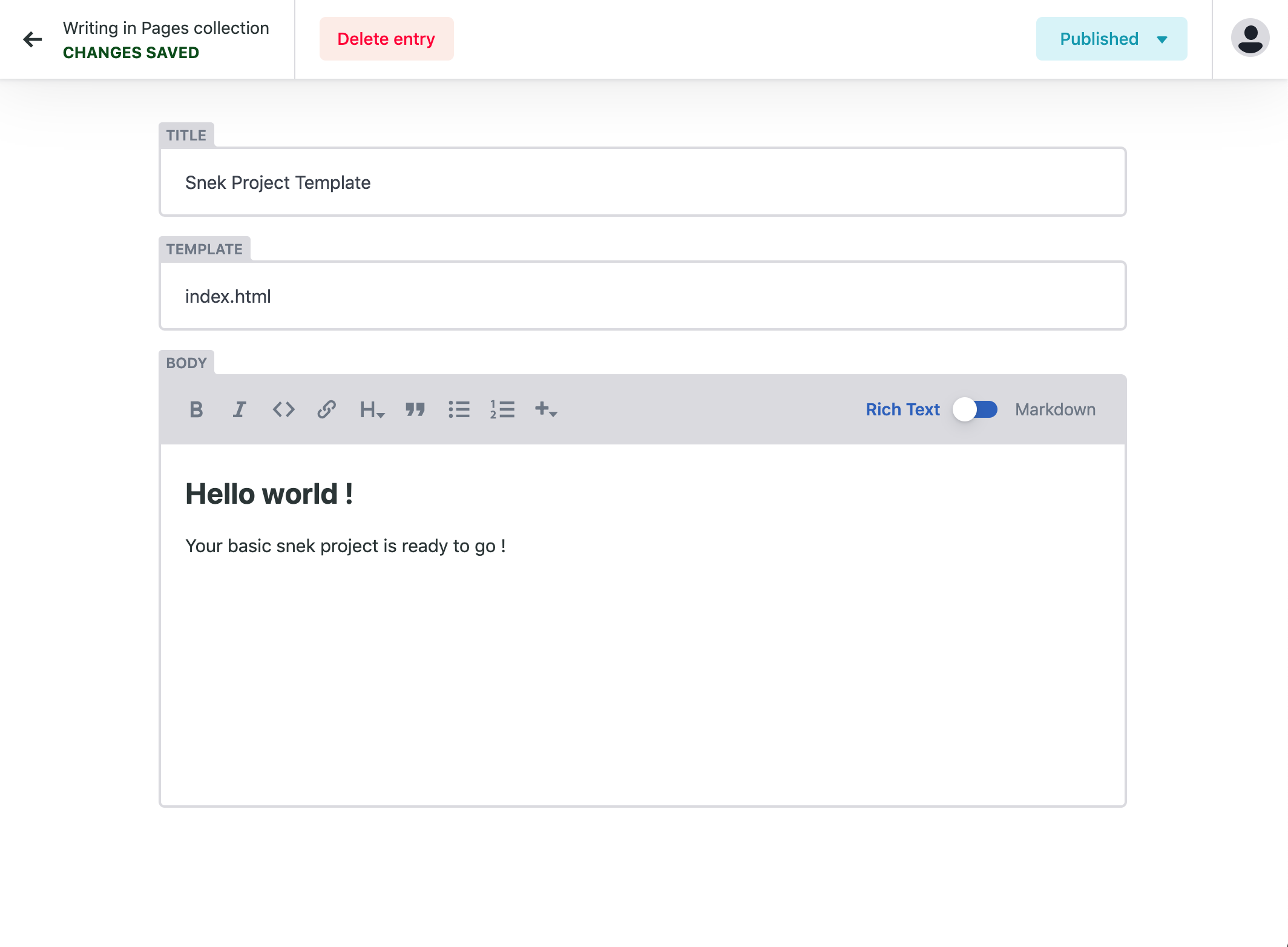Click the Delete entry button
The width and height of the screenshot is (1288, 947).
click(x=386, y=39)
